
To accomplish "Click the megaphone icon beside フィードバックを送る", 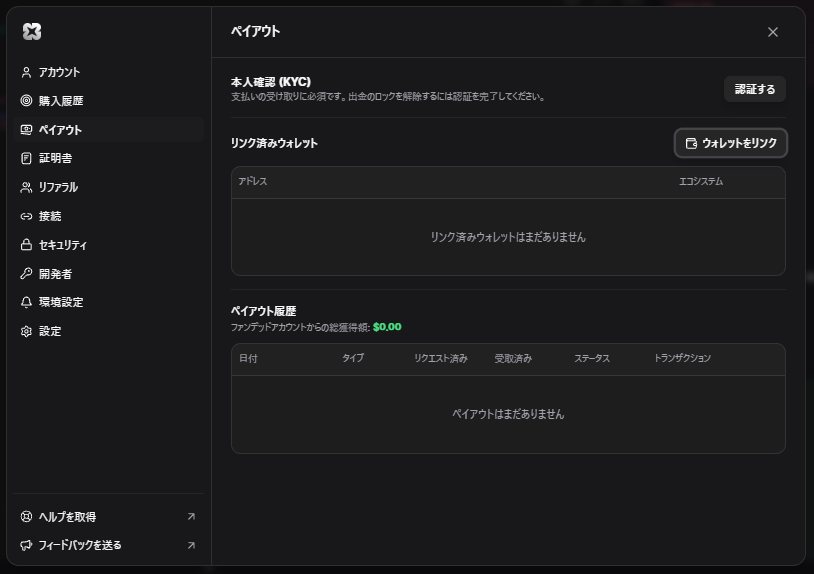I will coord(26,545).
